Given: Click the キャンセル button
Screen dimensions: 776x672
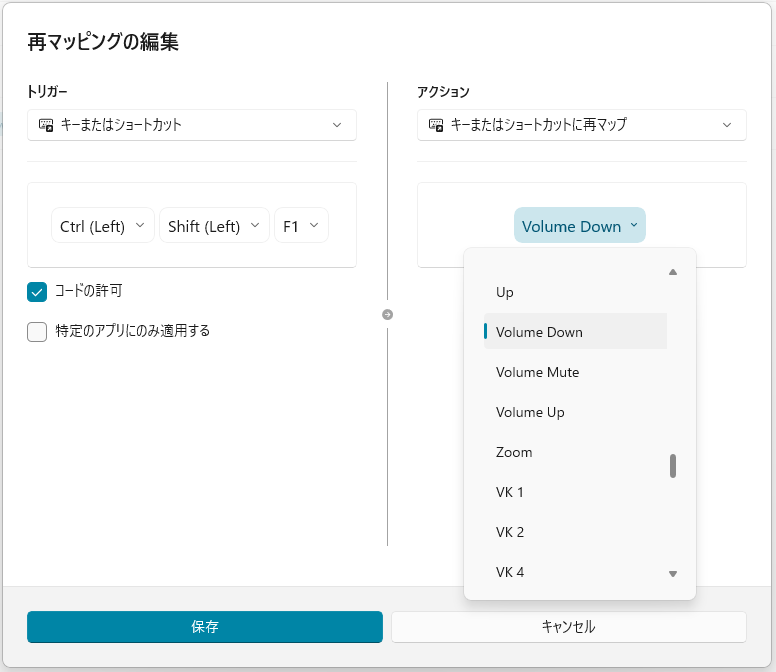Looking at the screenshot, I should pyautogui.click(x=569, y=627).
